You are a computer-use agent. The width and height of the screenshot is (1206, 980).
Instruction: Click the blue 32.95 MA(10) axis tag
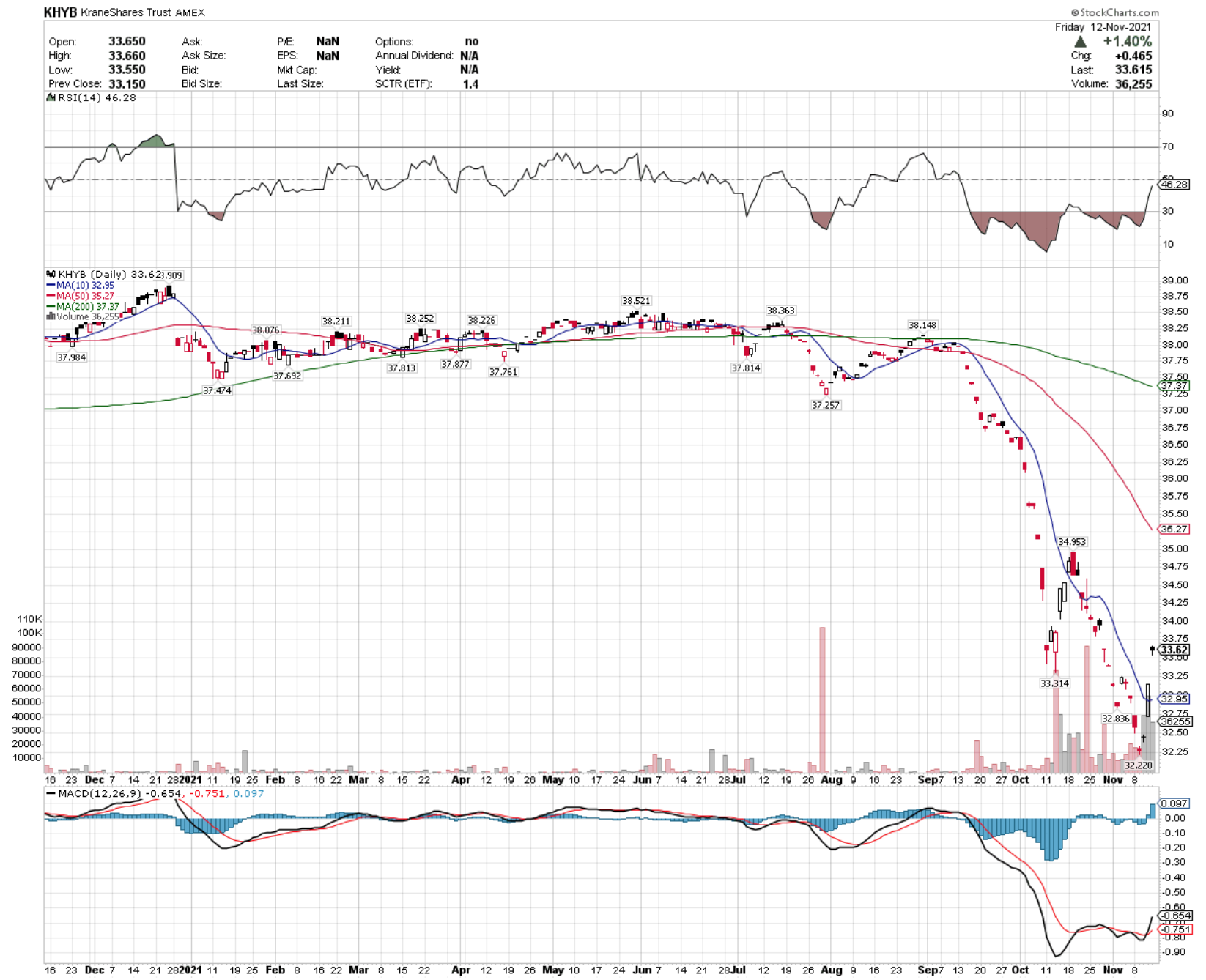[1174, 699]
